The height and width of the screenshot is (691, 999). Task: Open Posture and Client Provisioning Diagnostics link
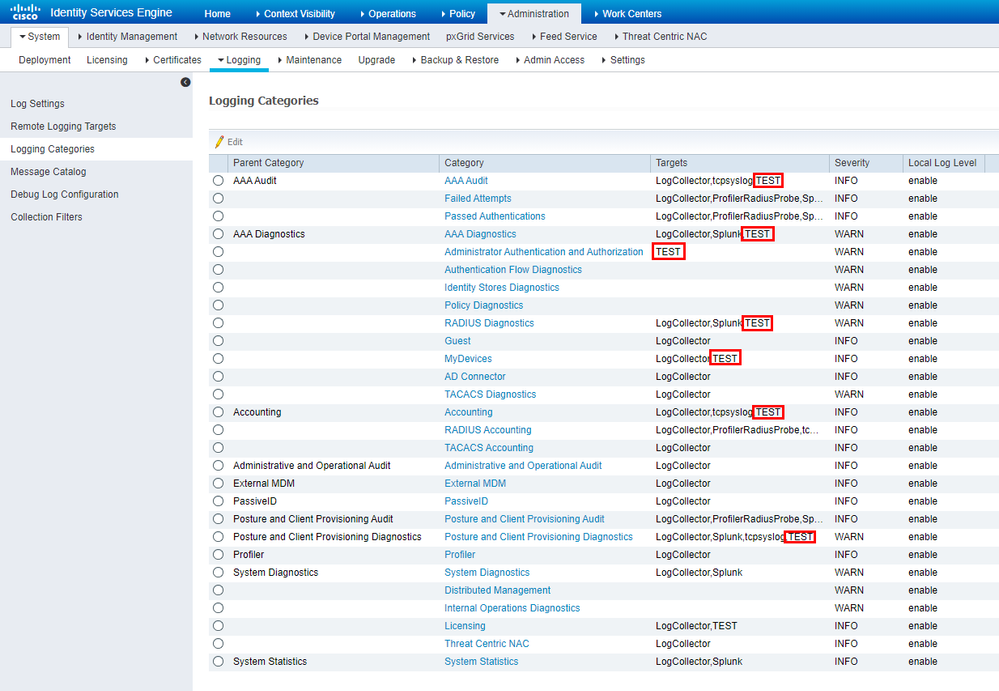click(x=539, y=538)
